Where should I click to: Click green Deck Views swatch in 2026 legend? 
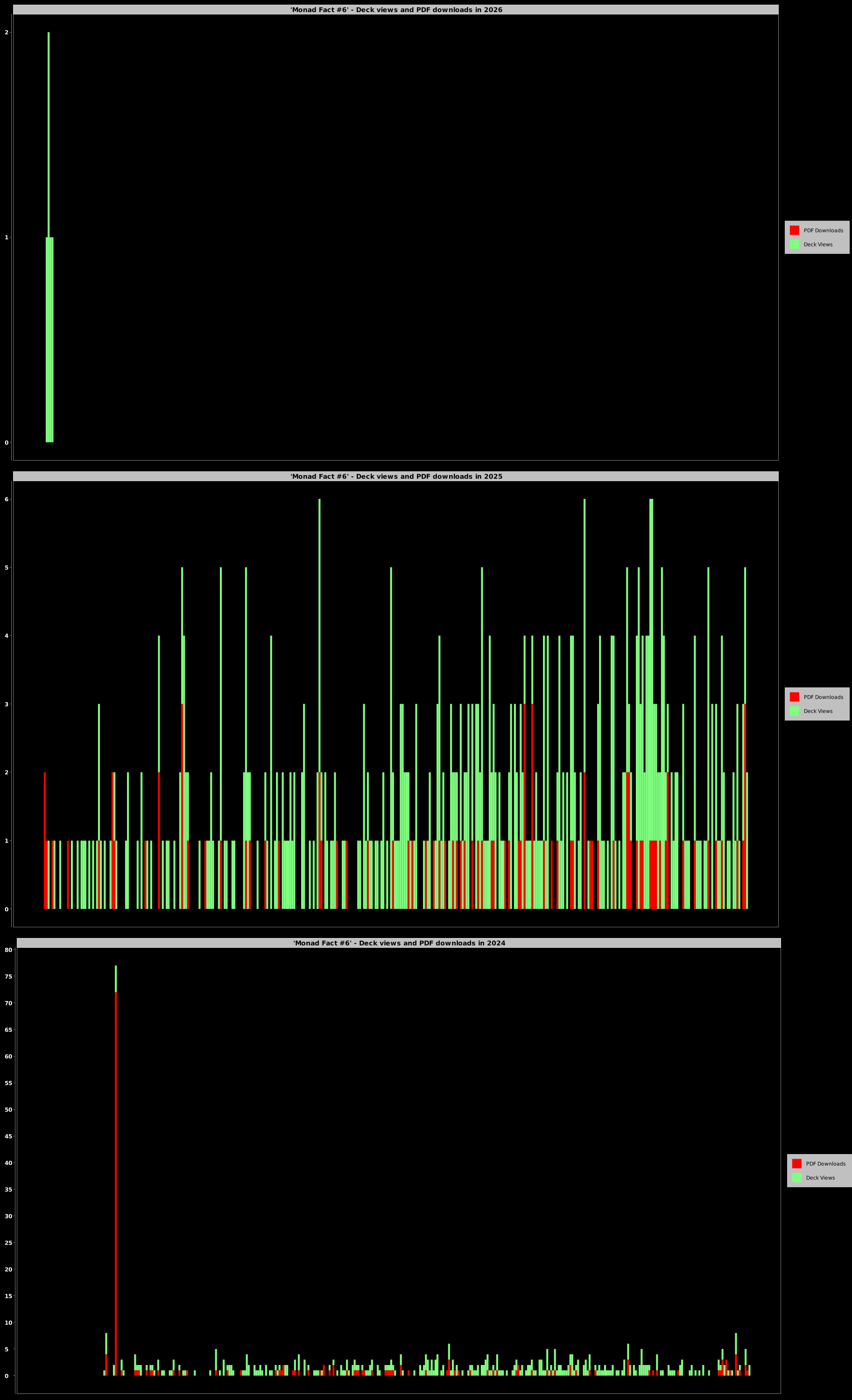(x=794, y=245)
